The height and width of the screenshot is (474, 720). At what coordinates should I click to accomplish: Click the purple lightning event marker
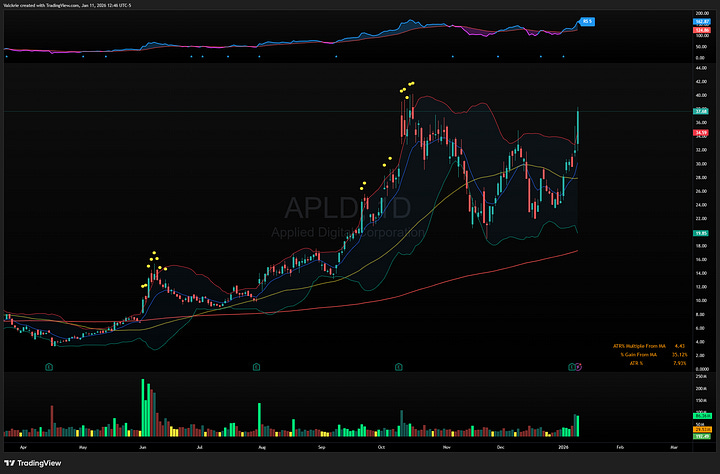(579, 367)
